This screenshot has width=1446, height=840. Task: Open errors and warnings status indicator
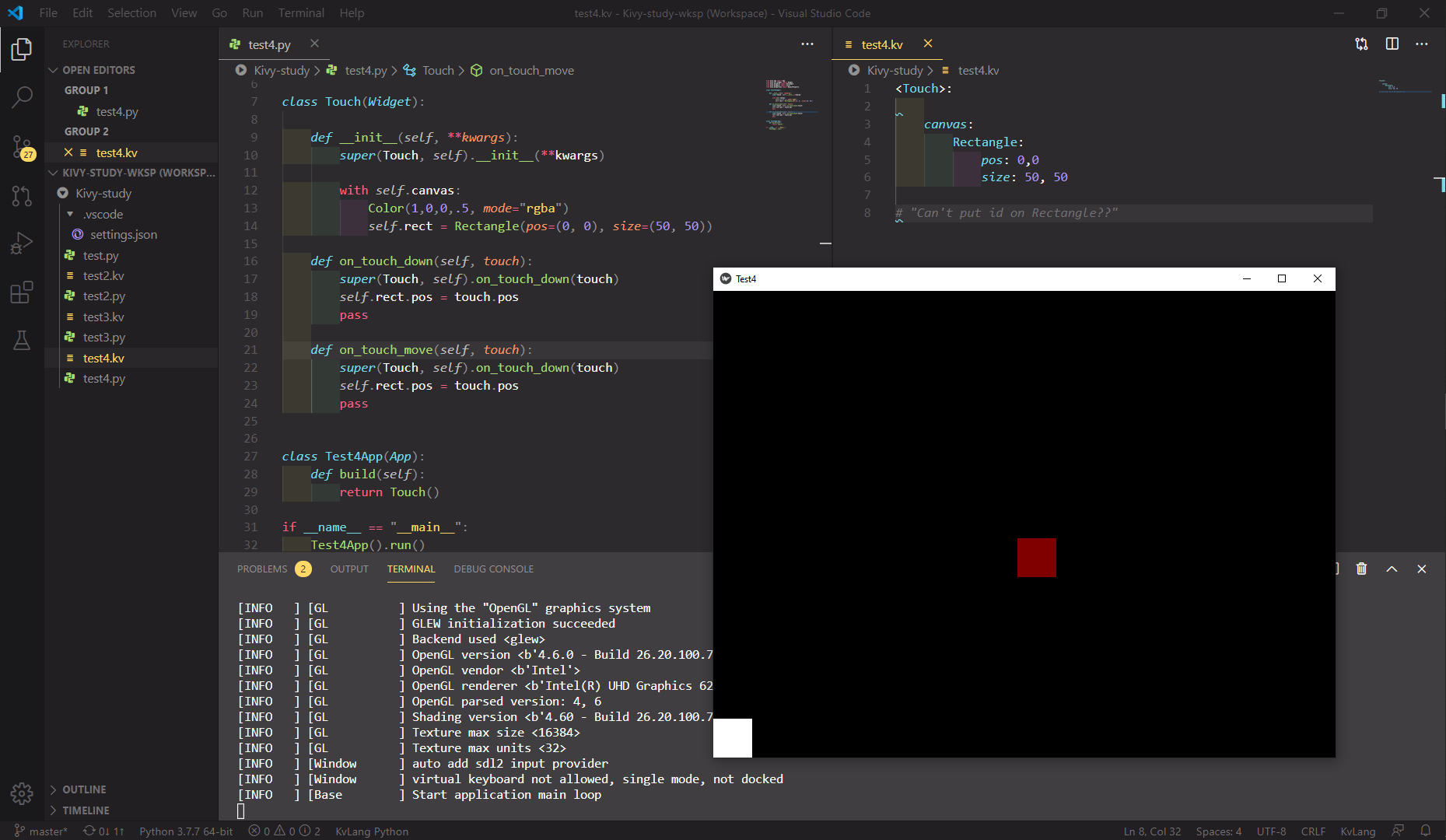(284, 831)
